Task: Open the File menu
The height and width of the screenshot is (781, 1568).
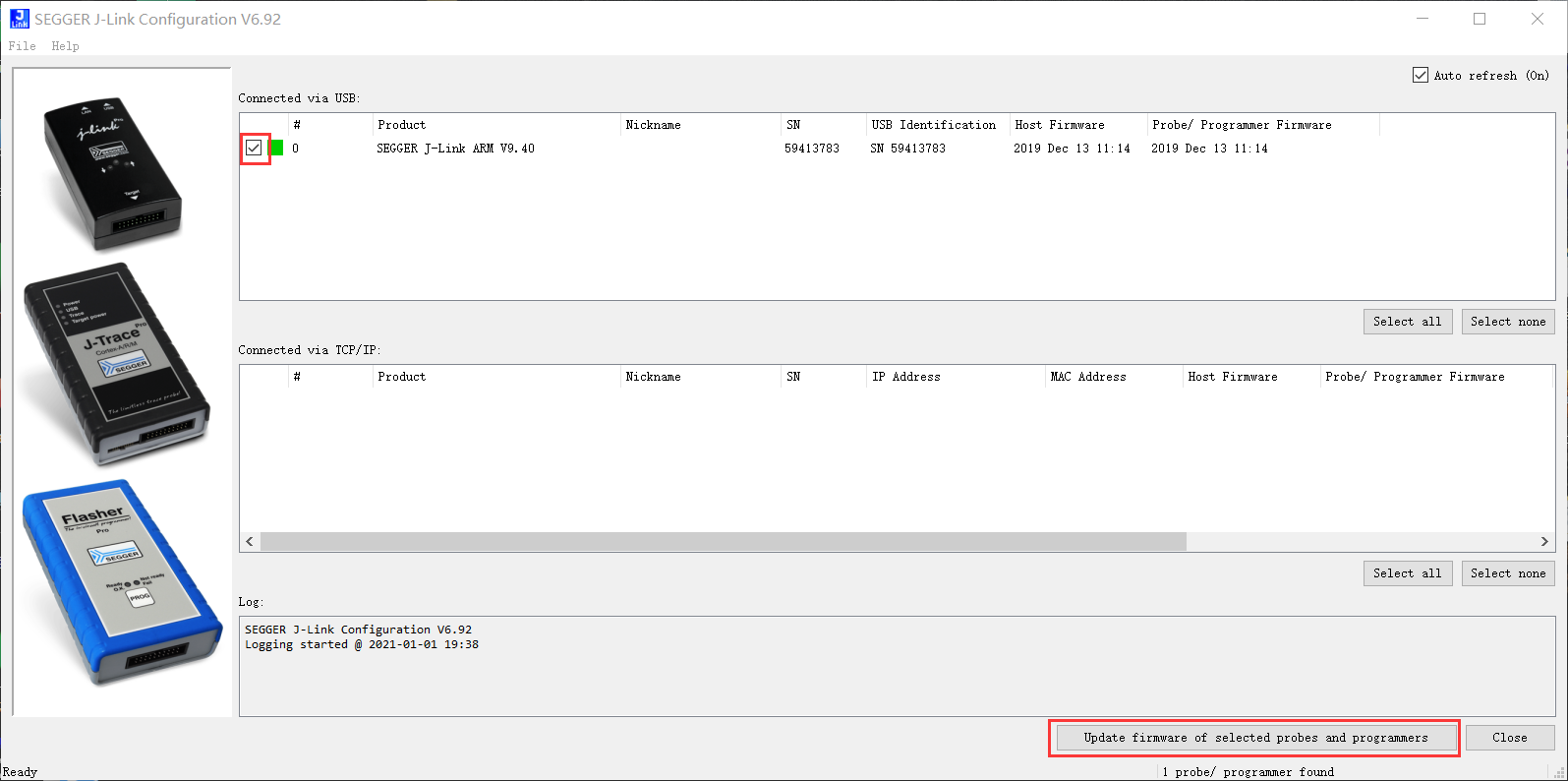Action: (22, 46)
